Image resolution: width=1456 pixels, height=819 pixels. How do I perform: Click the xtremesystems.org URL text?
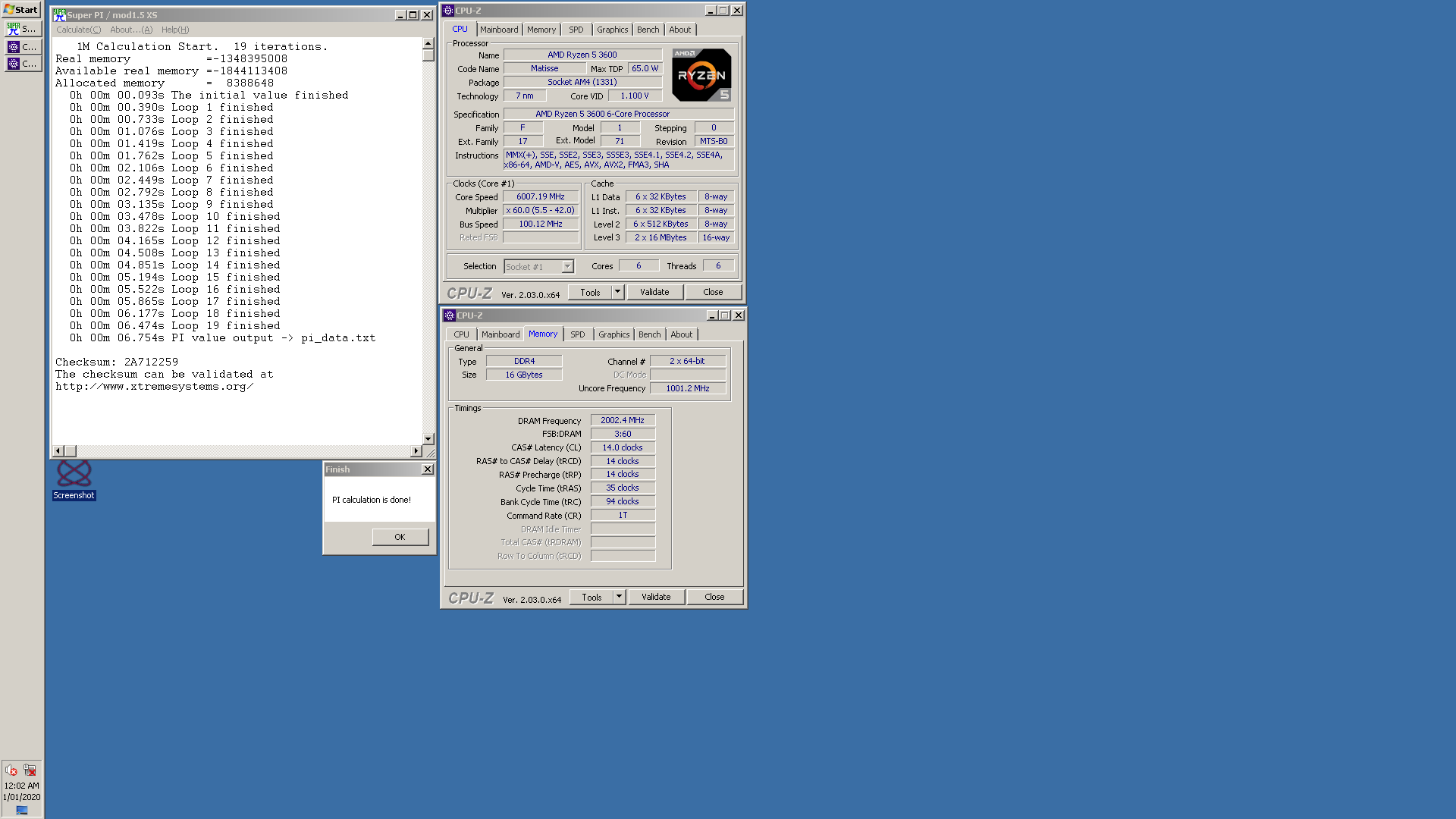(154, 387)
